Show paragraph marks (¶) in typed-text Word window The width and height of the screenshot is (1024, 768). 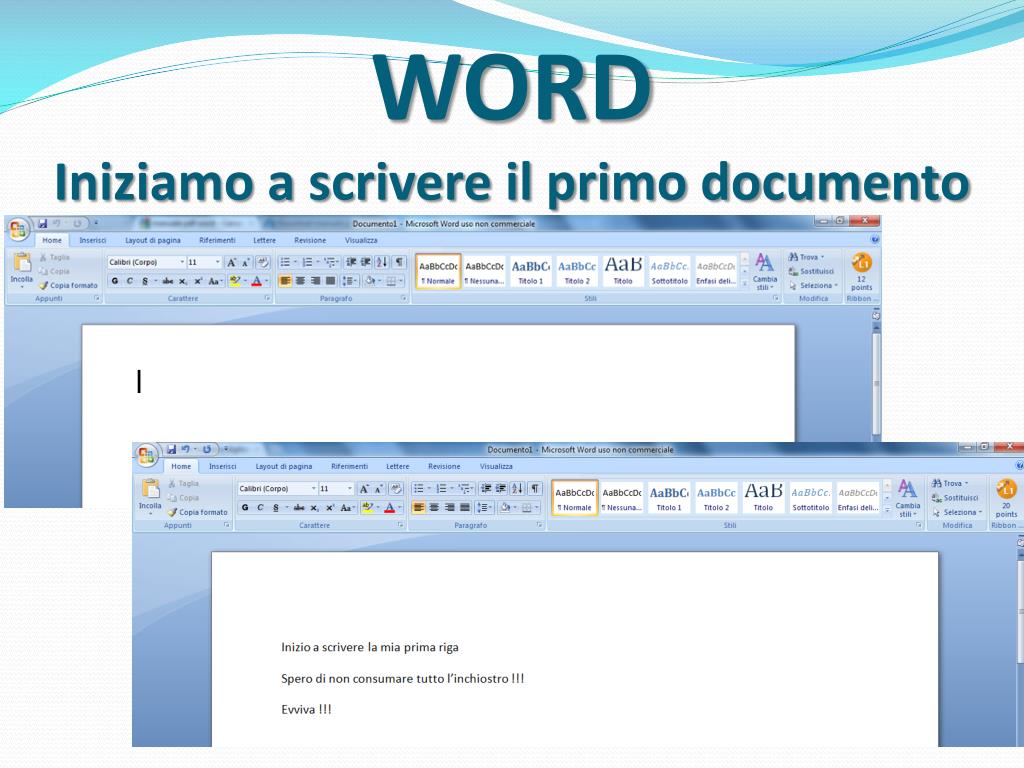[x=535, y=488]
